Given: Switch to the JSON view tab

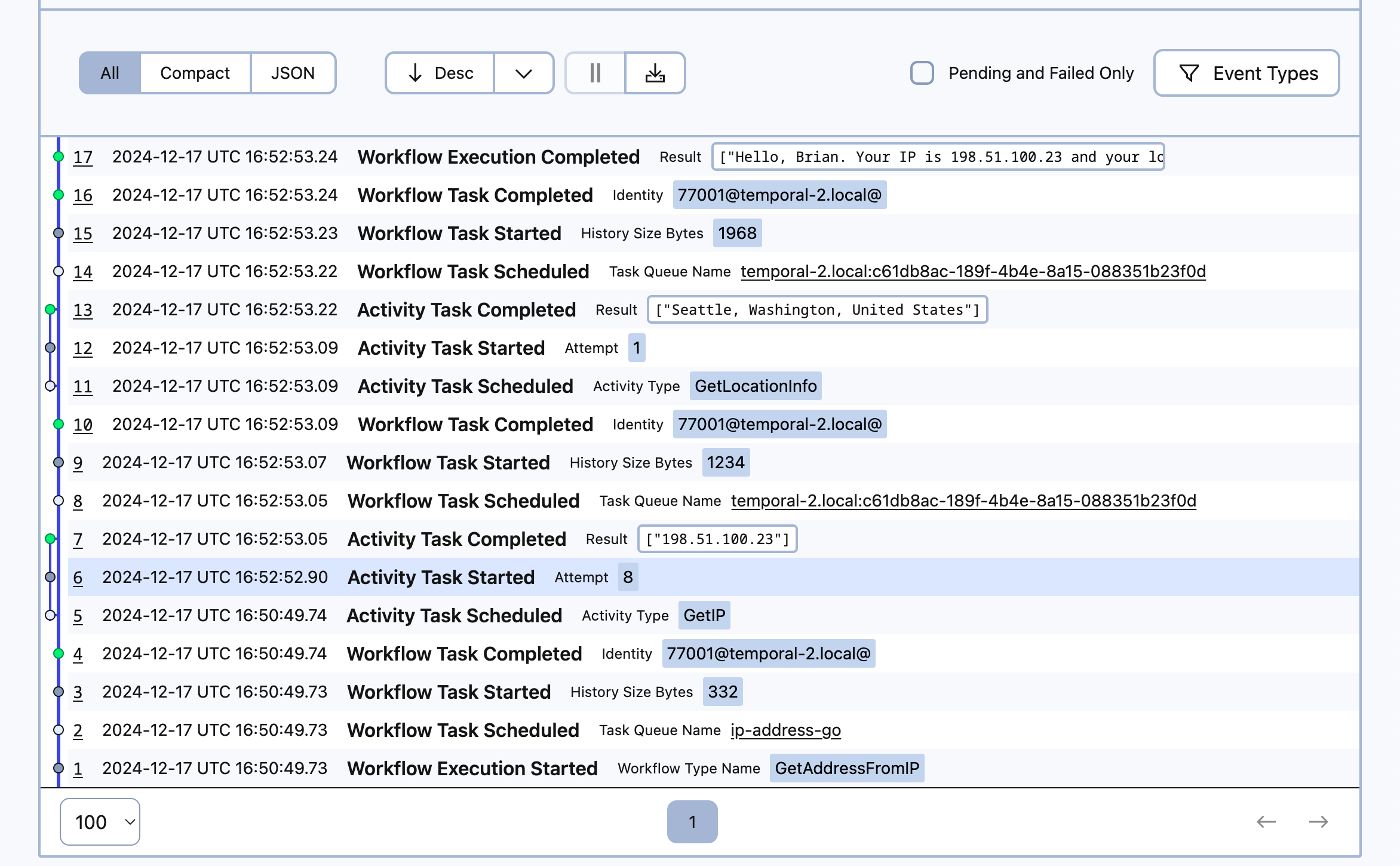Looking at the screenshot, I should tap(293, 73).
